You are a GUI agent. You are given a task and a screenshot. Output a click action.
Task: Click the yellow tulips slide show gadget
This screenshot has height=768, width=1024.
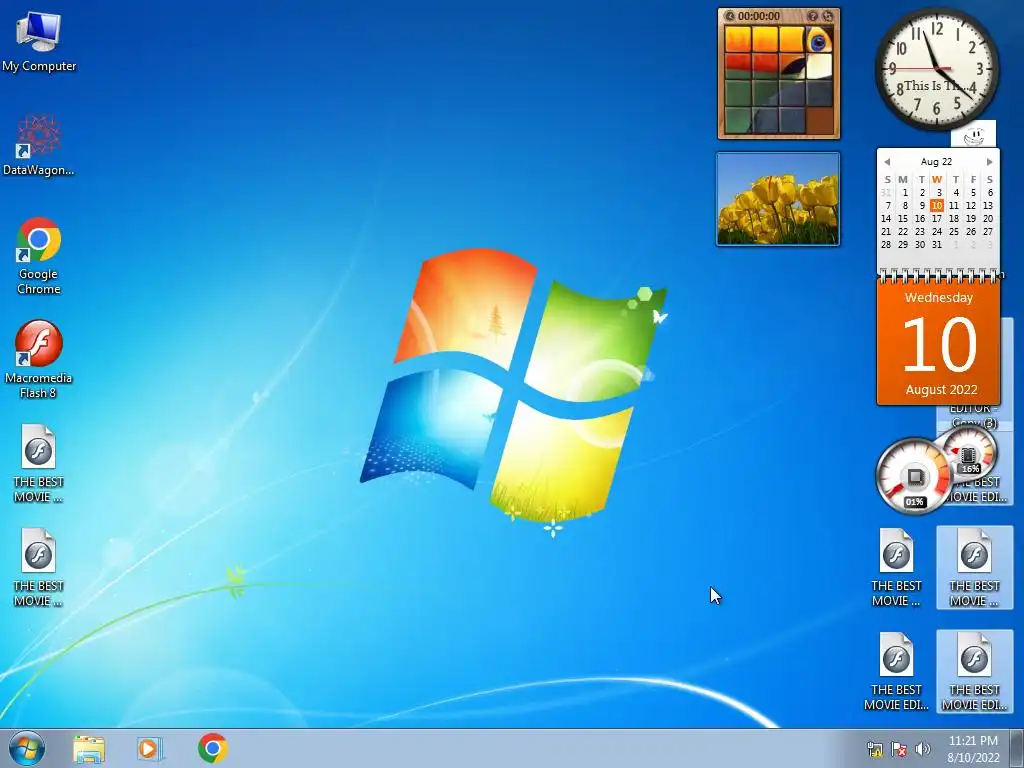(778, 199)
